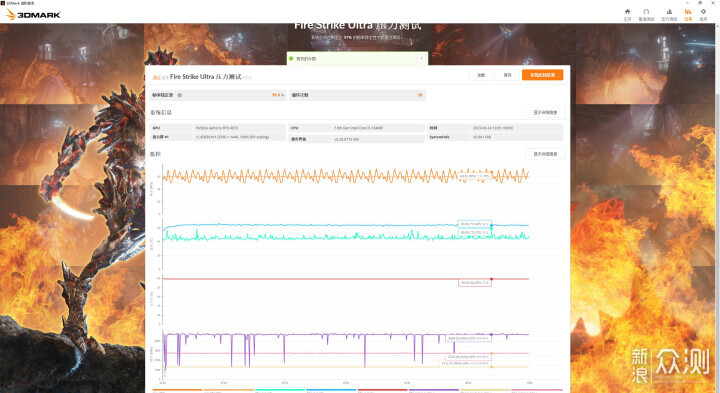This screenshot has height=393, width=720.
Task: Toggle the red GPU load legend bar
Action: coord(382,390)
